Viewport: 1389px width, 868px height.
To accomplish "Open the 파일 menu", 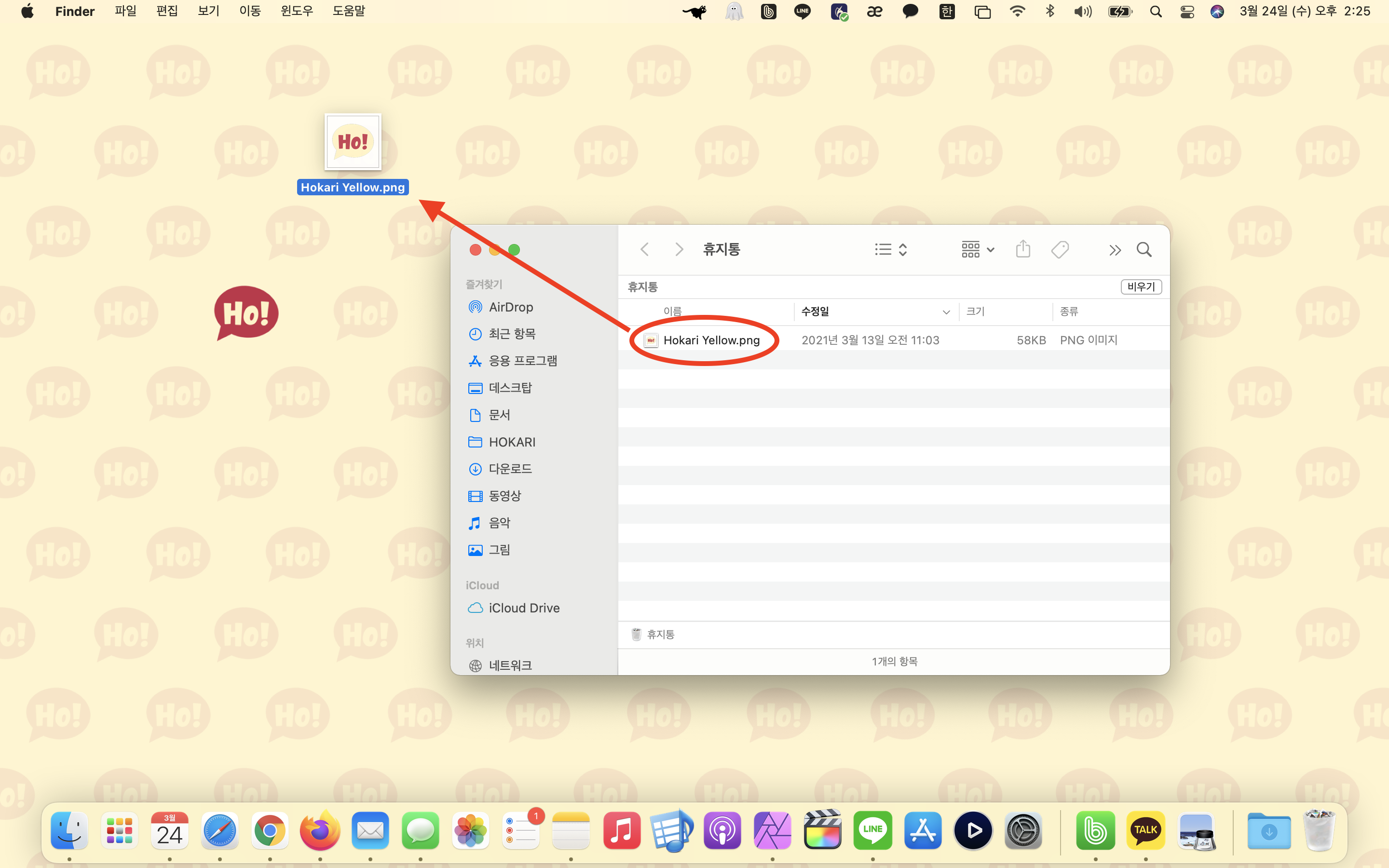I will pyautogui.click(x=125, y=12).
